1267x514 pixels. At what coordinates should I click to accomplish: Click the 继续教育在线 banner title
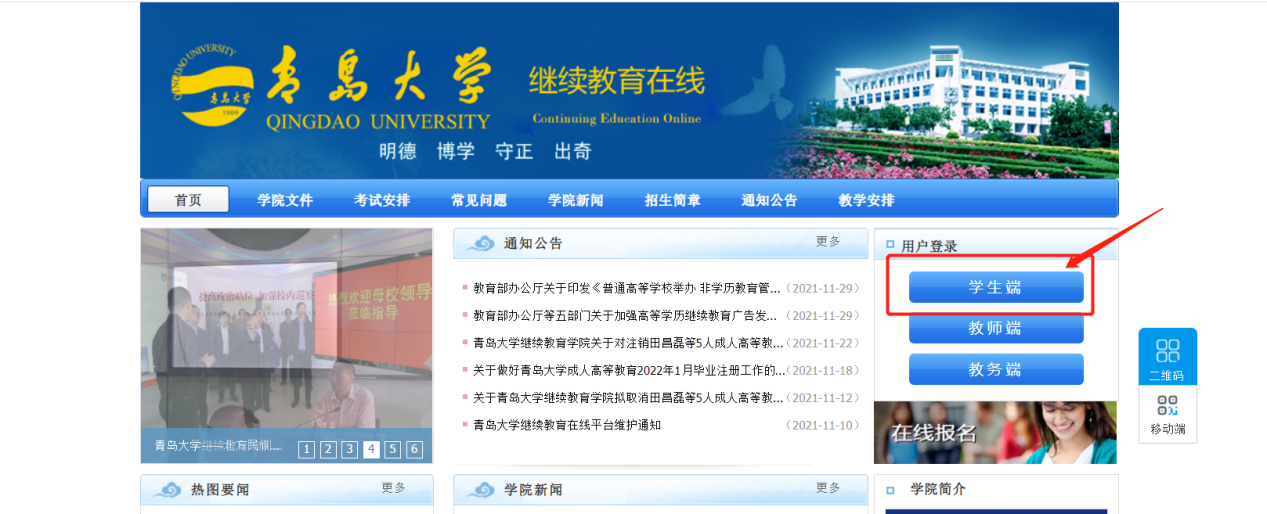[x=617, y=81]
